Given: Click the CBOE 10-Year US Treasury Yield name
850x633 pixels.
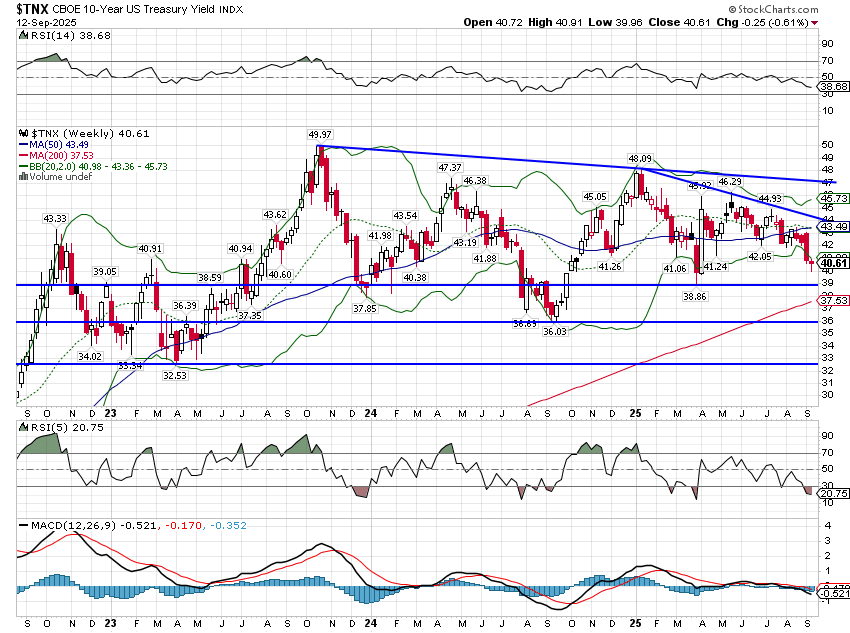Looking at the screenshot, I should (x=134, y=10).
